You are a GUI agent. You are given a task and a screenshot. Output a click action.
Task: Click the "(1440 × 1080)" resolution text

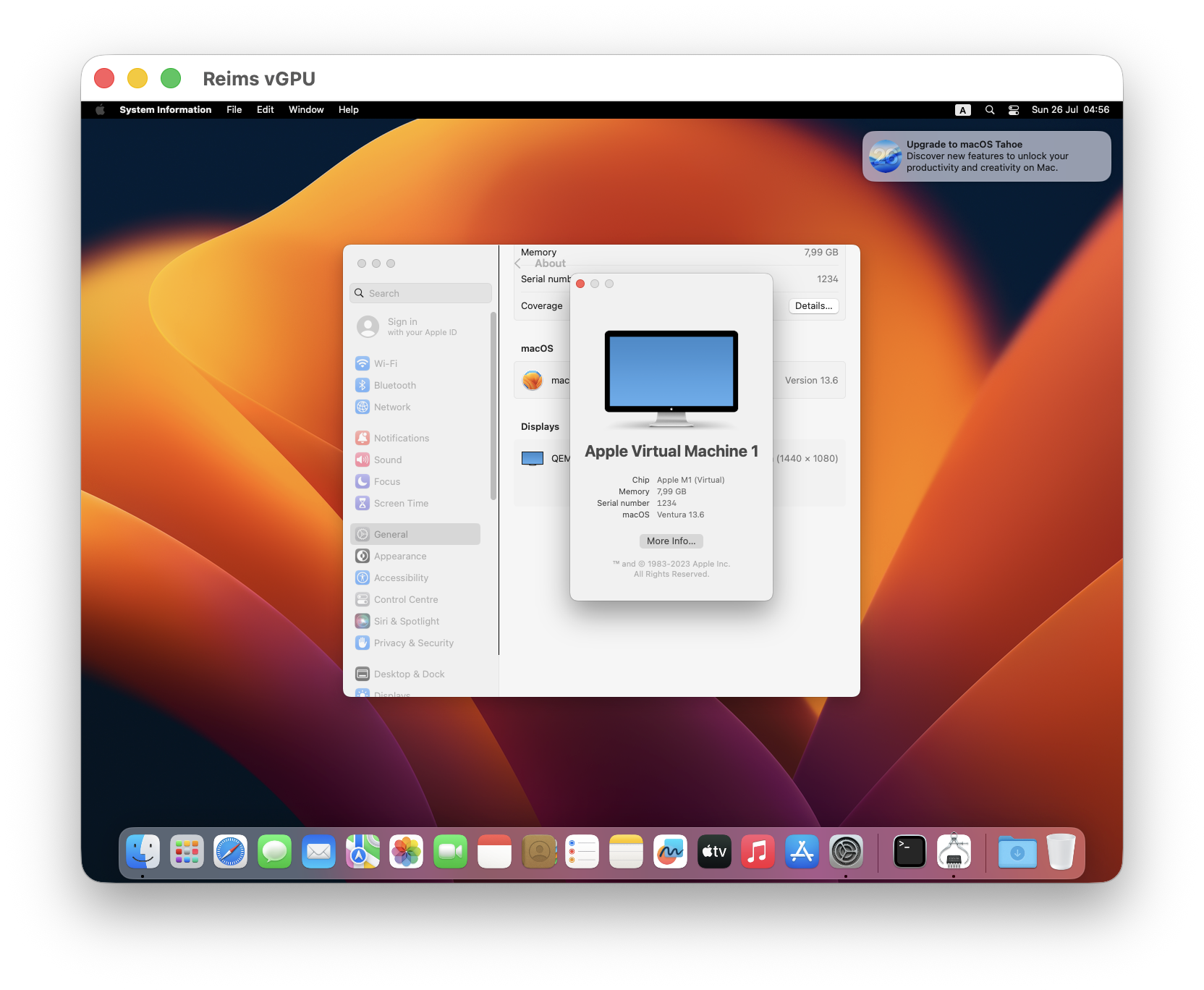tap(807, 458)
